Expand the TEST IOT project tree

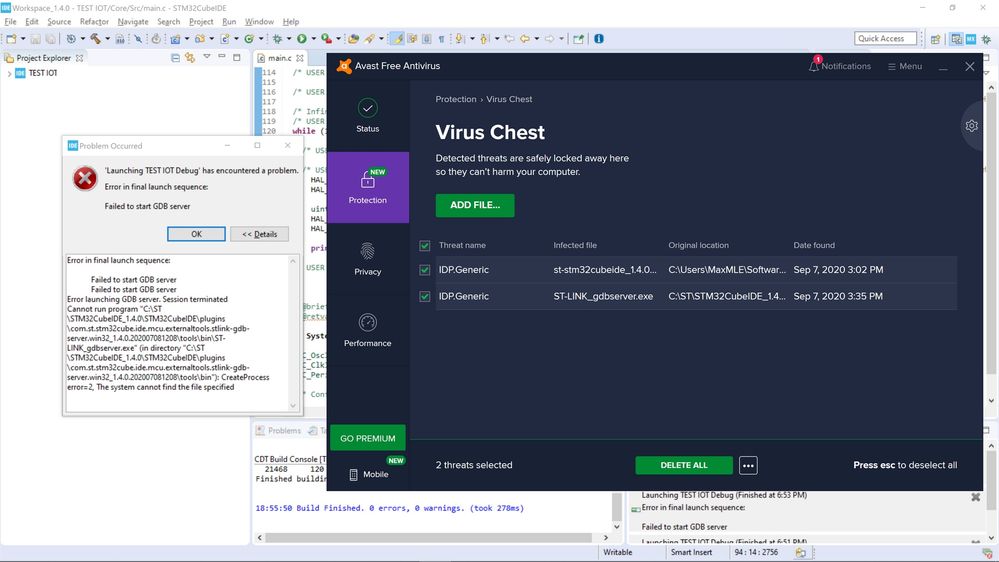coord(9,73)
